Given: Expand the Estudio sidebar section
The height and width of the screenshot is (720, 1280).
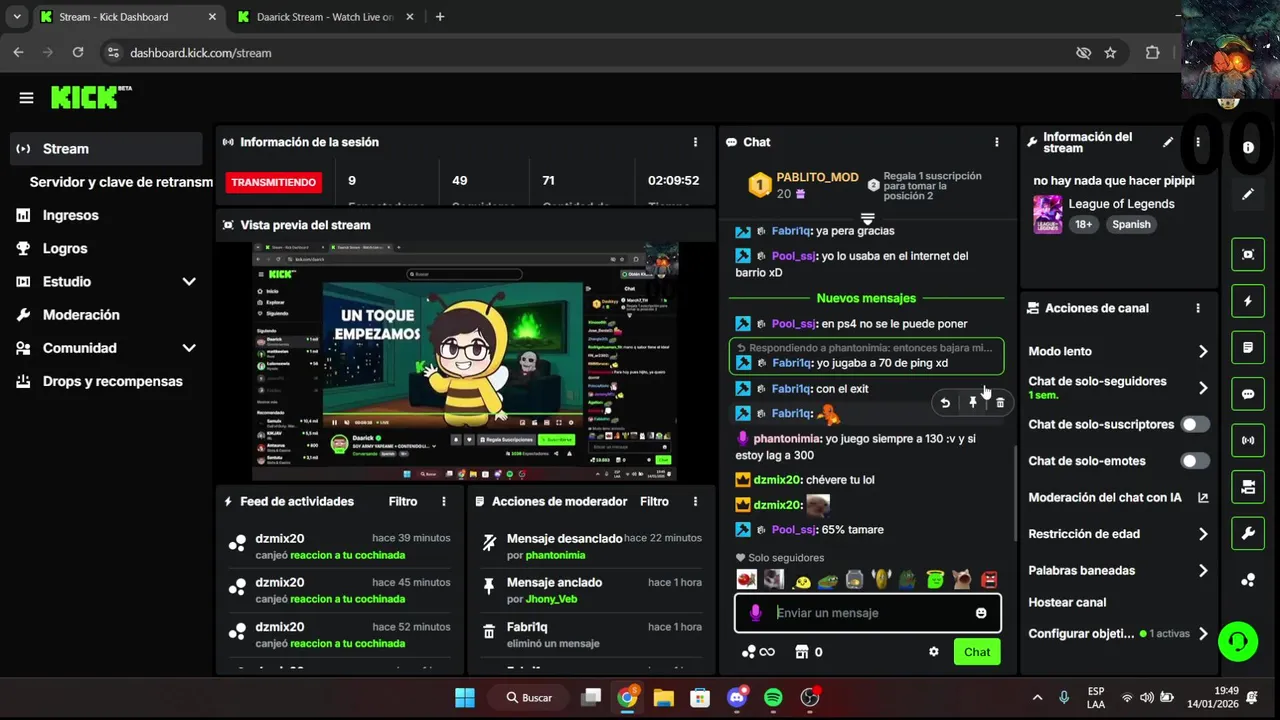Looking at the screenshot, I should (189, 282).
